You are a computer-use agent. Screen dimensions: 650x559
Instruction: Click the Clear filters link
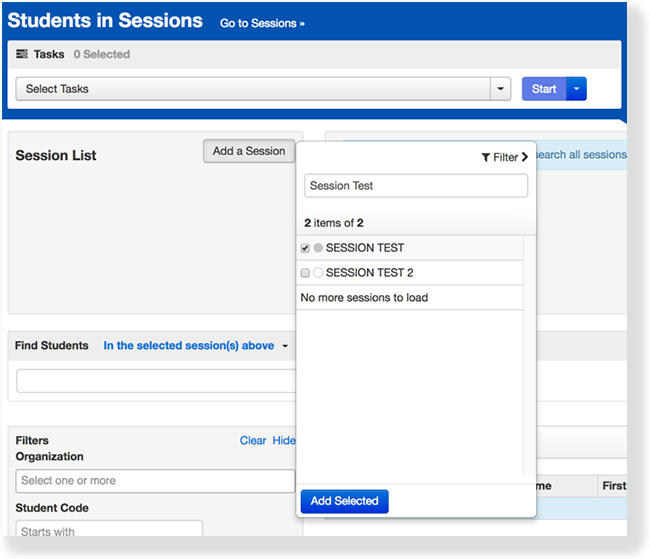tap(253, 440)
